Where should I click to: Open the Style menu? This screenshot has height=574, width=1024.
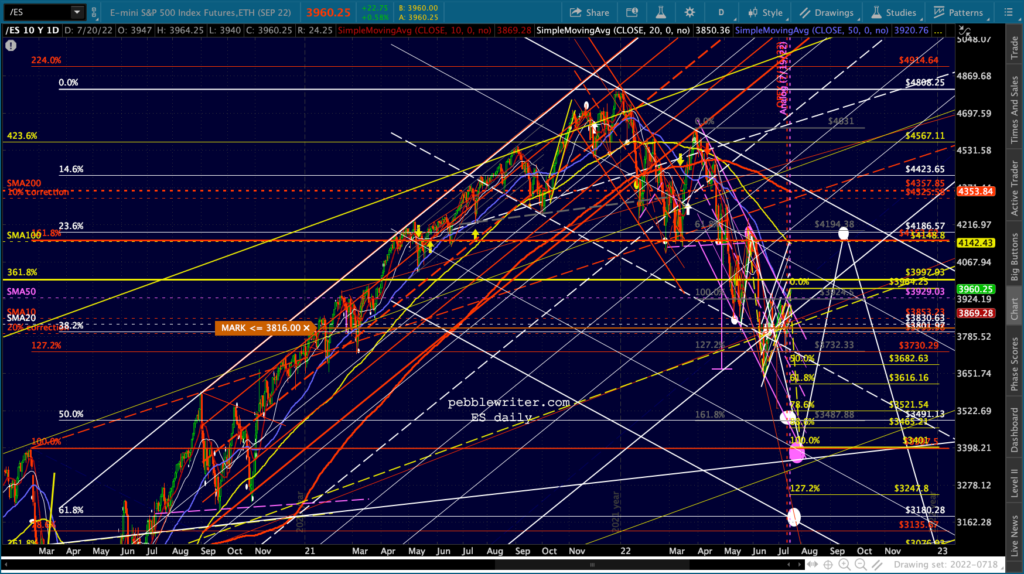pos(765,12)
